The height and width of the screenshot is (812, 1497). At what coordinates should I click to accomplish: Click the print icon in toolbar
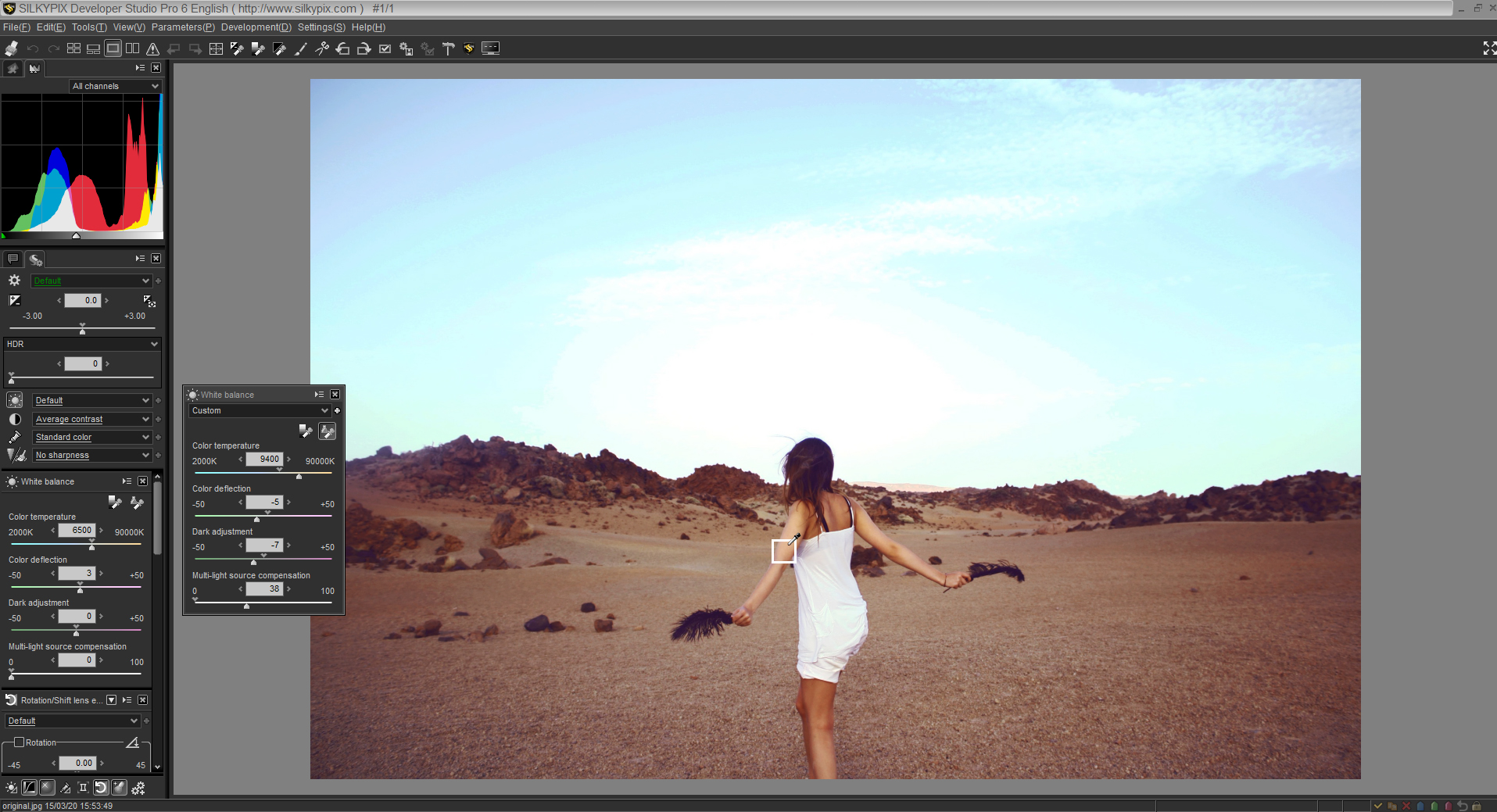(11, 48)
